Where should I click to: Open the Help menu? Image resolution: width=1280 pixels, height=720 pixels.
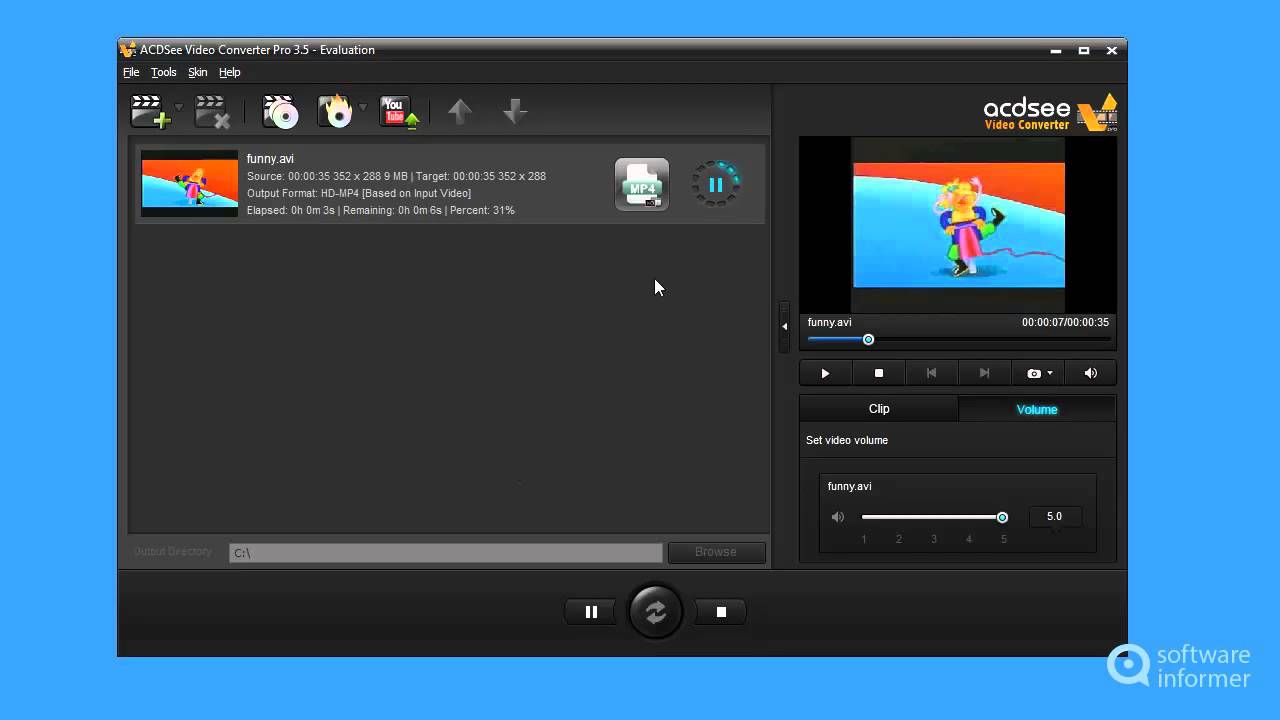230,72
